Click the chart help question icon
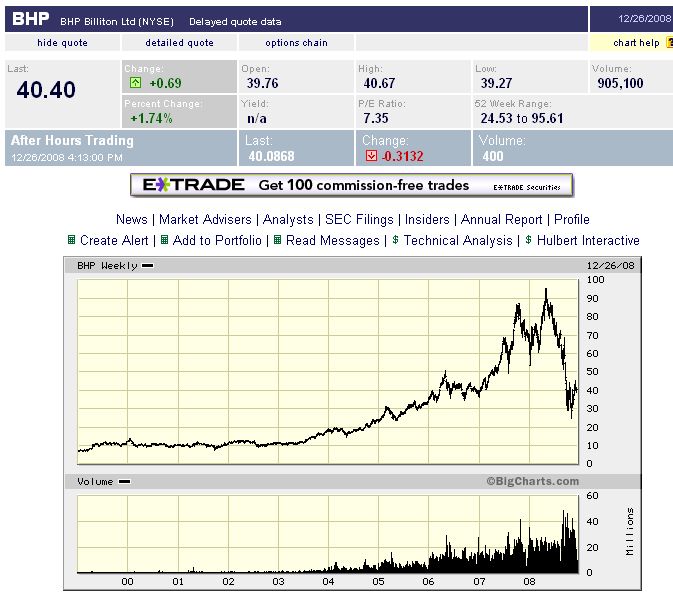 pyautogui.click(x=669, y=42)
